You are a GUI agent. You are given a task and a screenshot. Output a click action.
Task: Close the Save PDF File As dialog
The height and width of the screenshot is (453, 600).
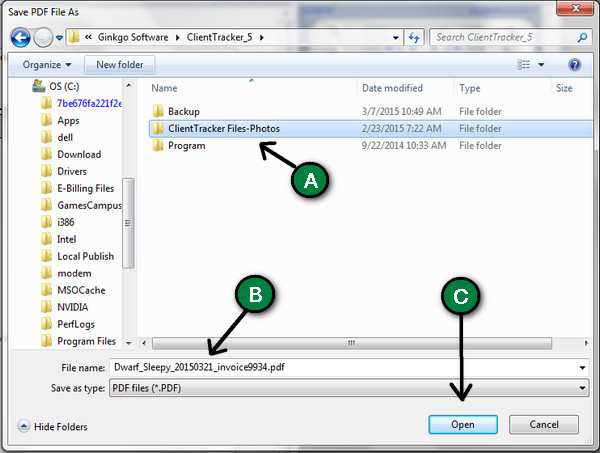(575, 8)
